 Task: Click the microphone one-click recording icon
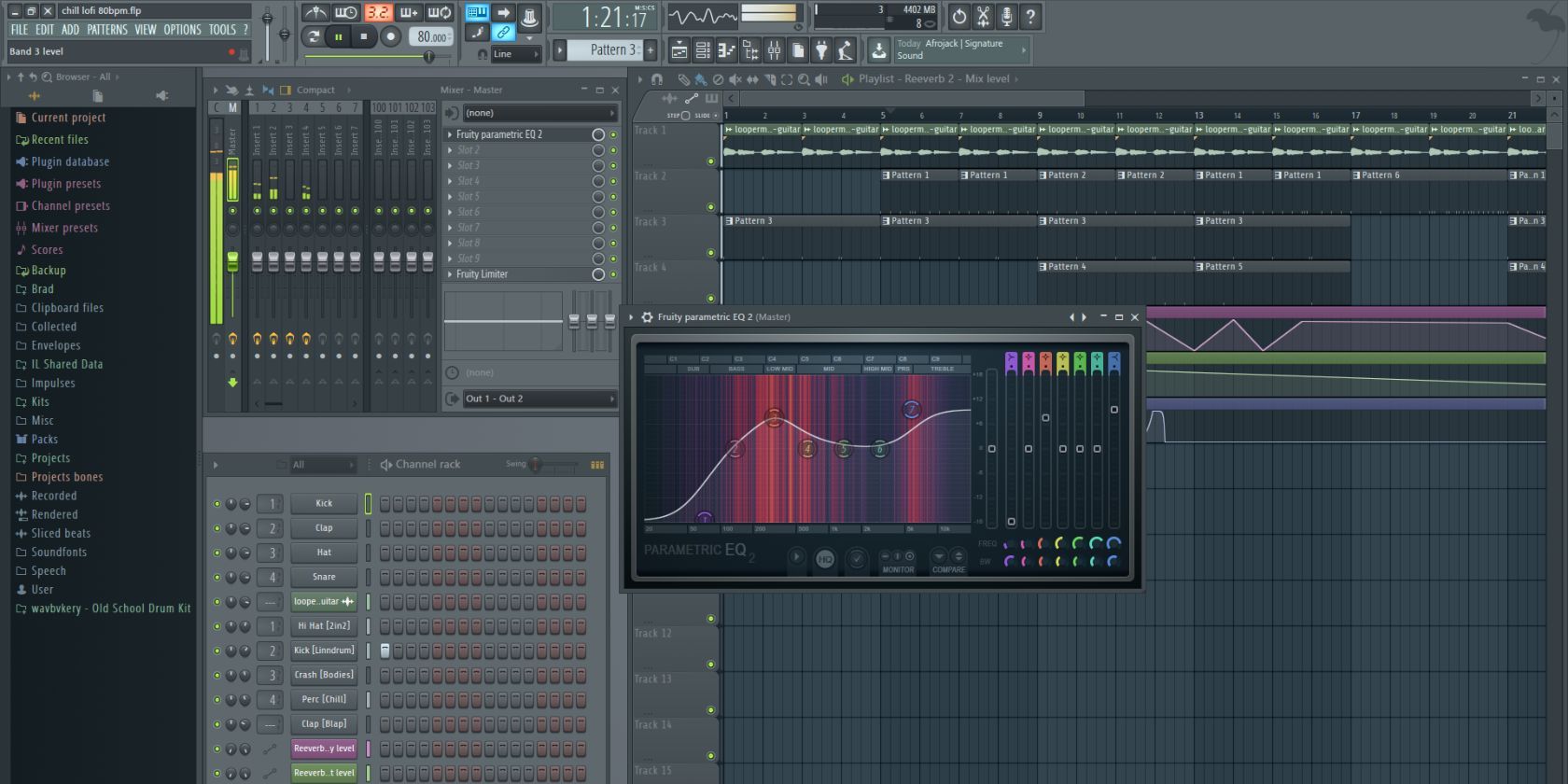pos(1006,16)
